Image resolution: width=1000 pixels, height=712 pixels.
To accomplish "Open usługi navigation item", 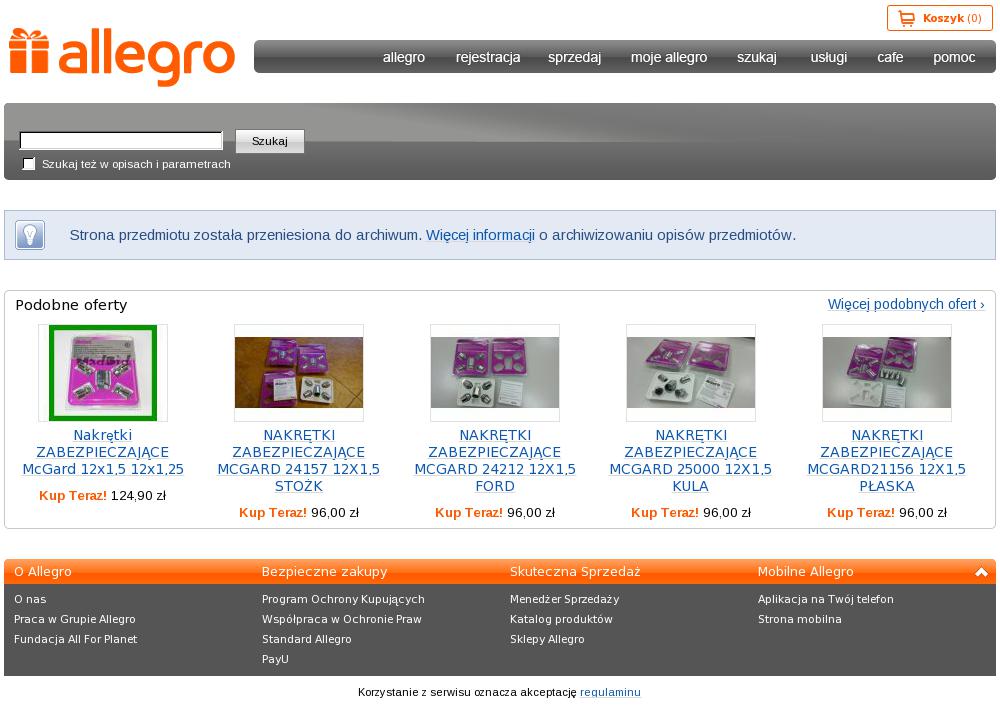I will (828, 57).
